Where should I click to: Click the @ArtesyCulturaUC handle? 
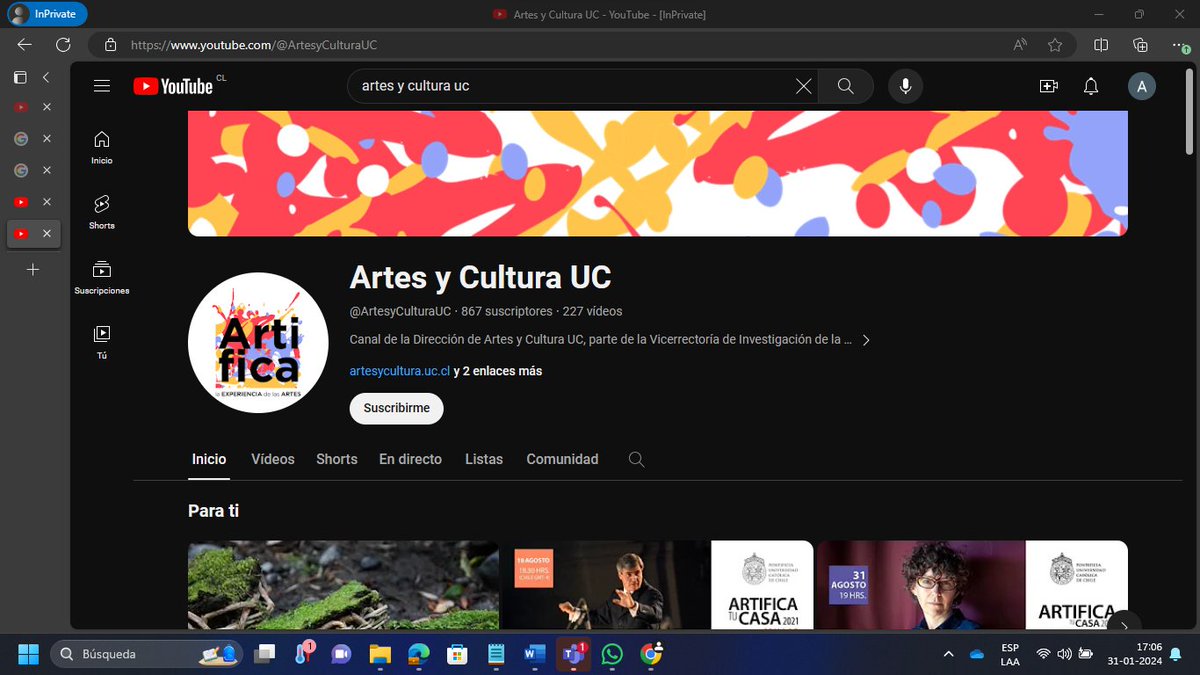point(400,311)
